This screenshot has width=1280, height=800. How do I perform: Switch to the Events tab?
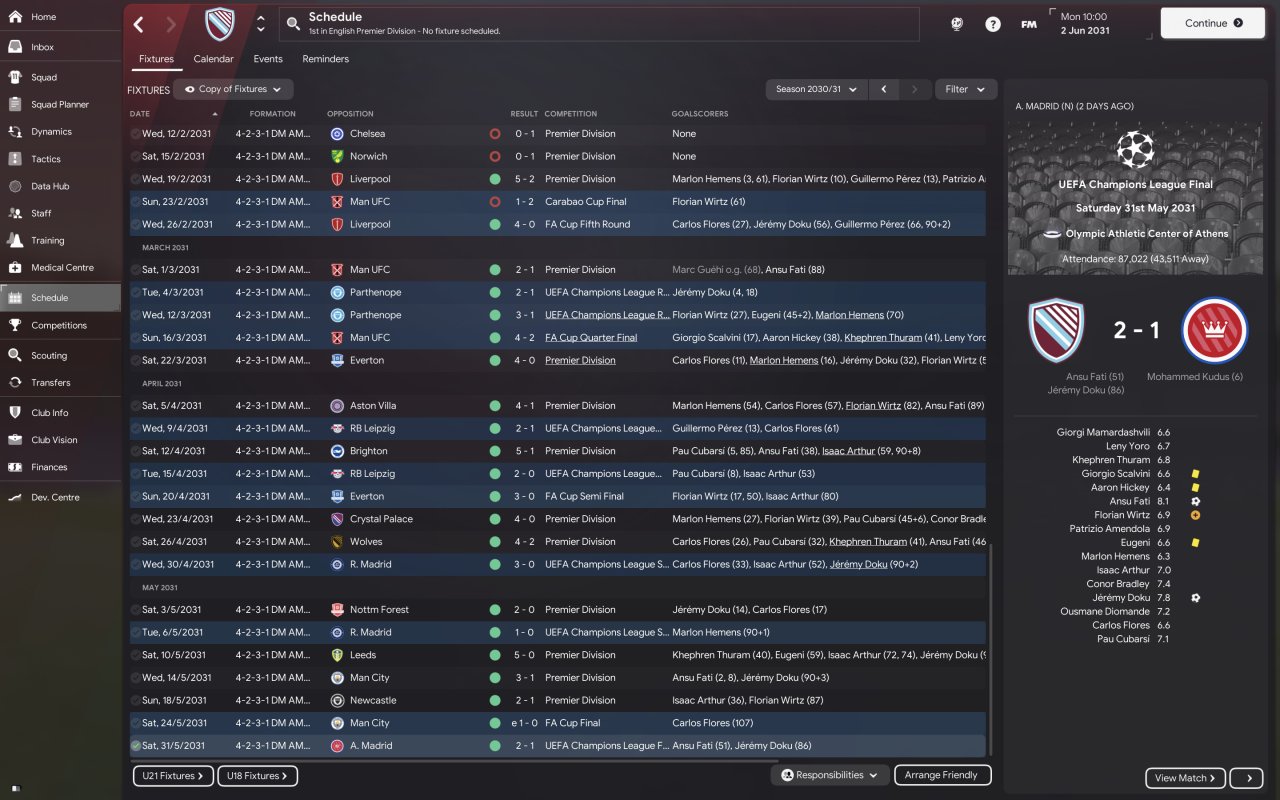(268, 59)
